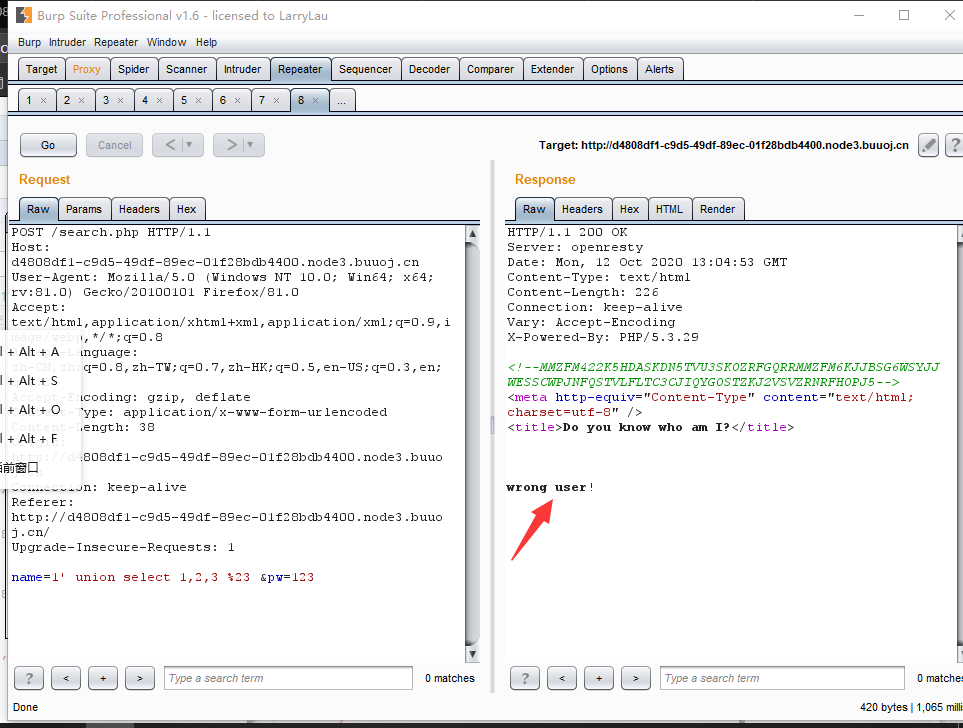
Task: Show response Headers view
Action: pos(582,209)
